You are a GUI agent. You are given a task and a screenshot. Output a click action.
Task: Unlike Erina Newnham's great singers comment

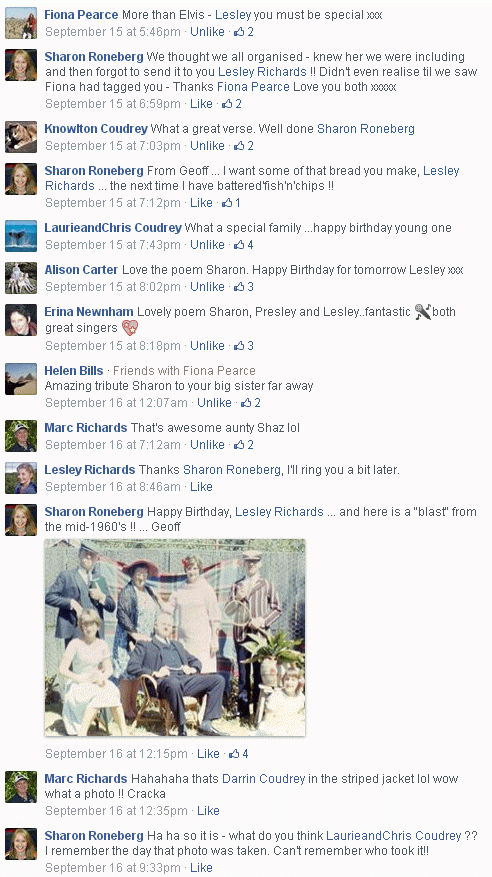(x=207, y=346)
